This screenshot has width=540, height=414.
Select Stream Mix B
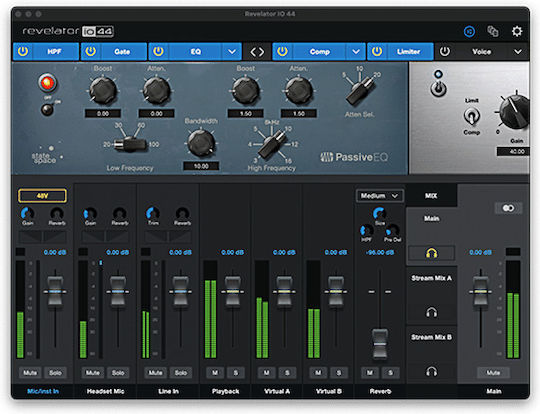click(432, 337)
